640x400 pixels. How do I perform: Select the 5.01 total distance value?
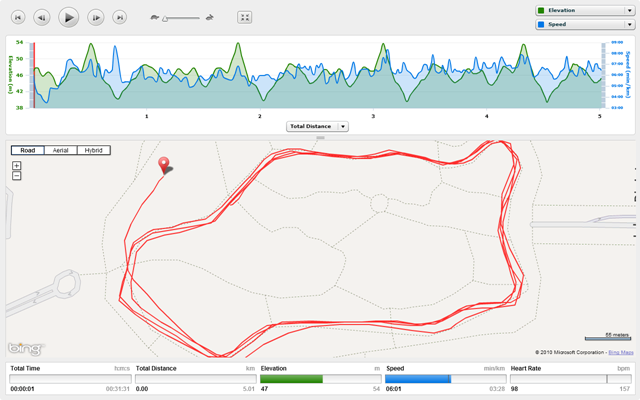249,389
